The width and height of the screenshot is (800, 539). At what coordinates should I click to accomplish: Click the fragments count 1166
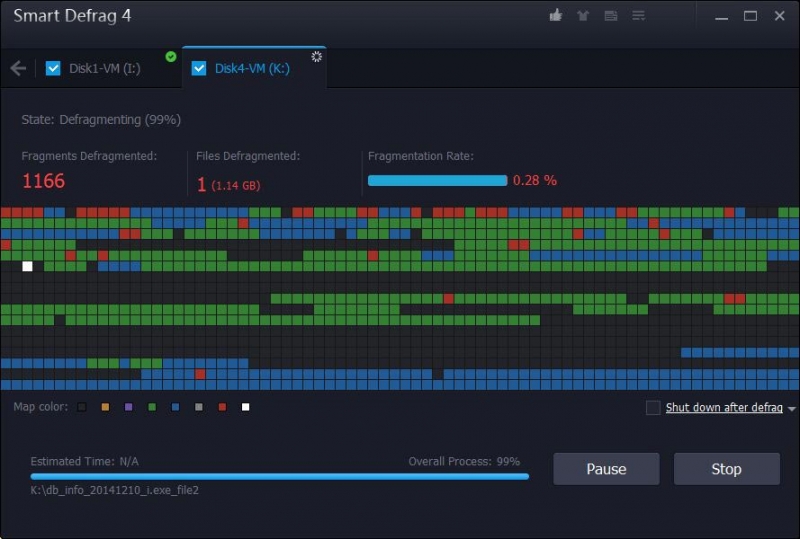click(x=43, y=181)
